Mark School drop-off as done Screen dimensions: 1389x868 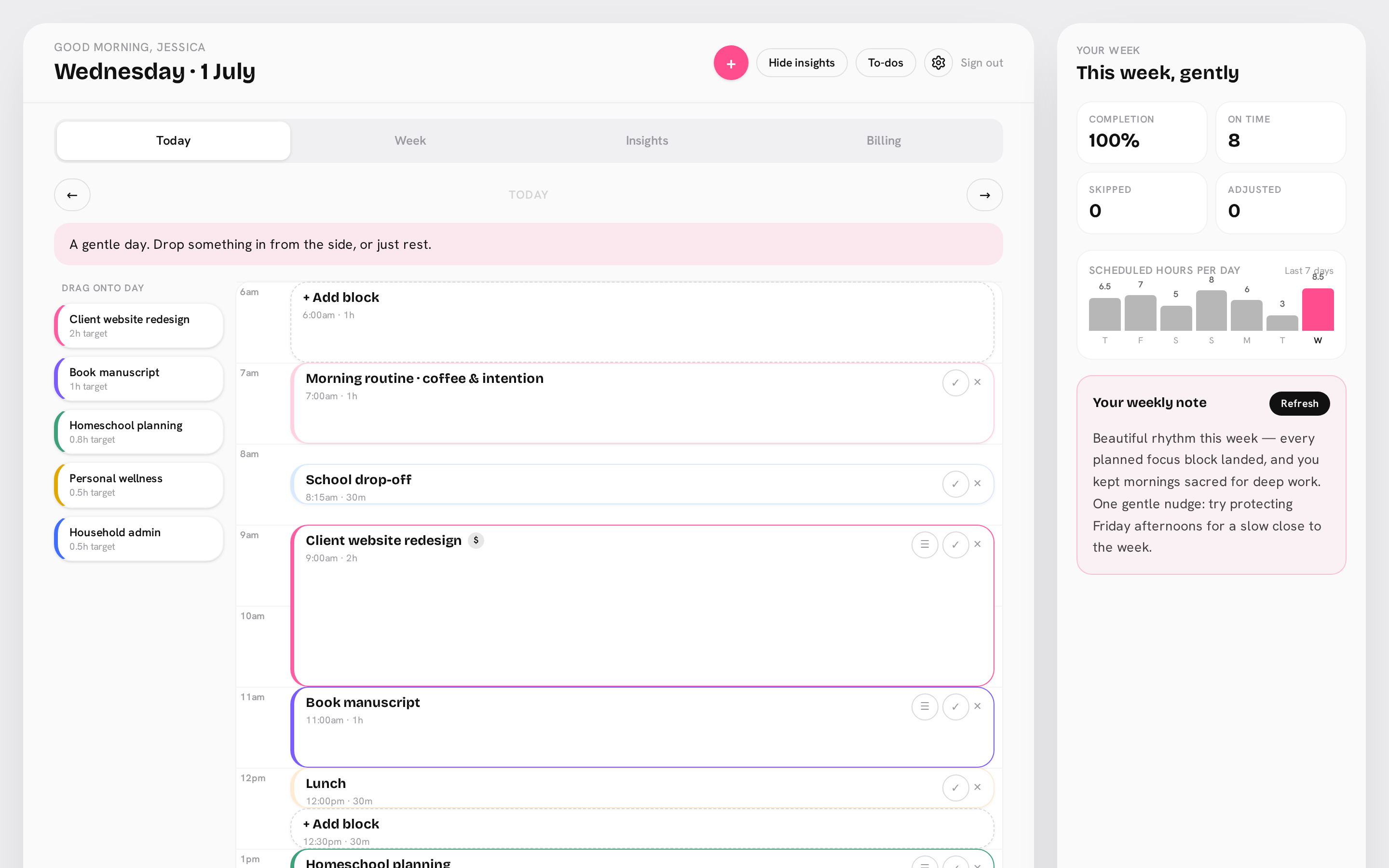pos(955,484)
